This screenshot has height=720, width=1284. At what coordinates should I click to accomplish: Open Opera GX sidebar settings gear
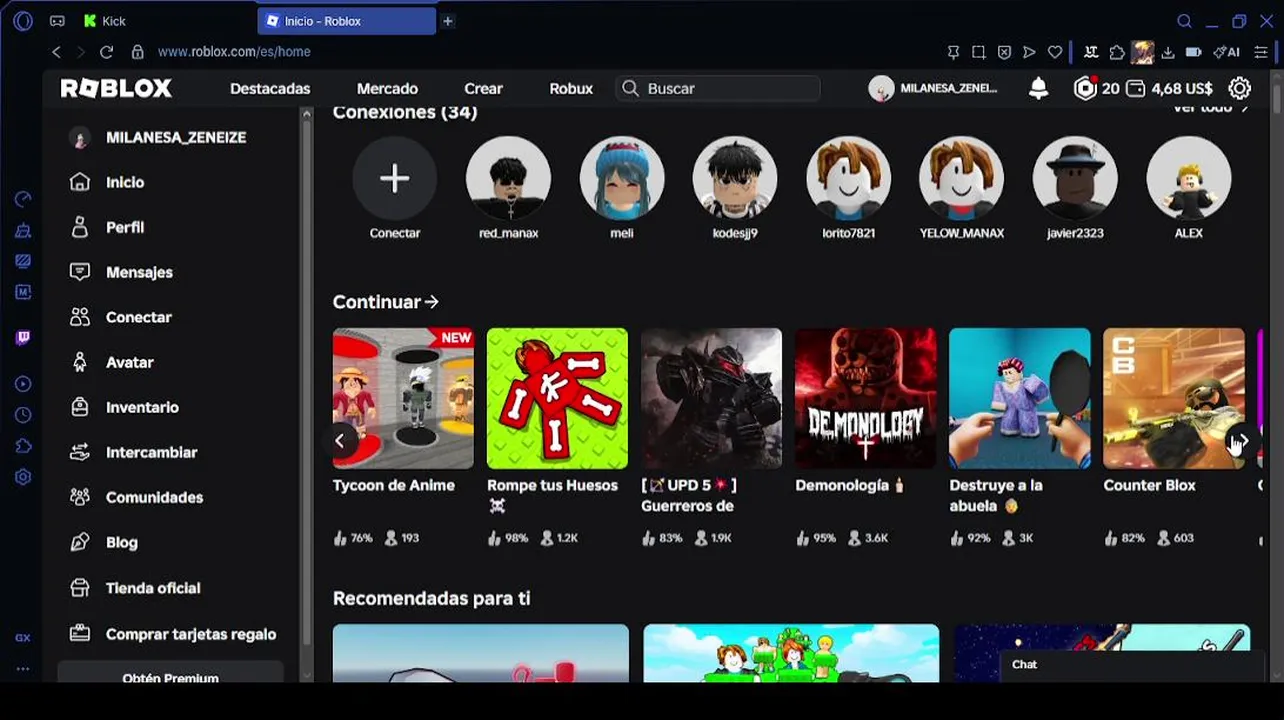[x=23, y=477]
